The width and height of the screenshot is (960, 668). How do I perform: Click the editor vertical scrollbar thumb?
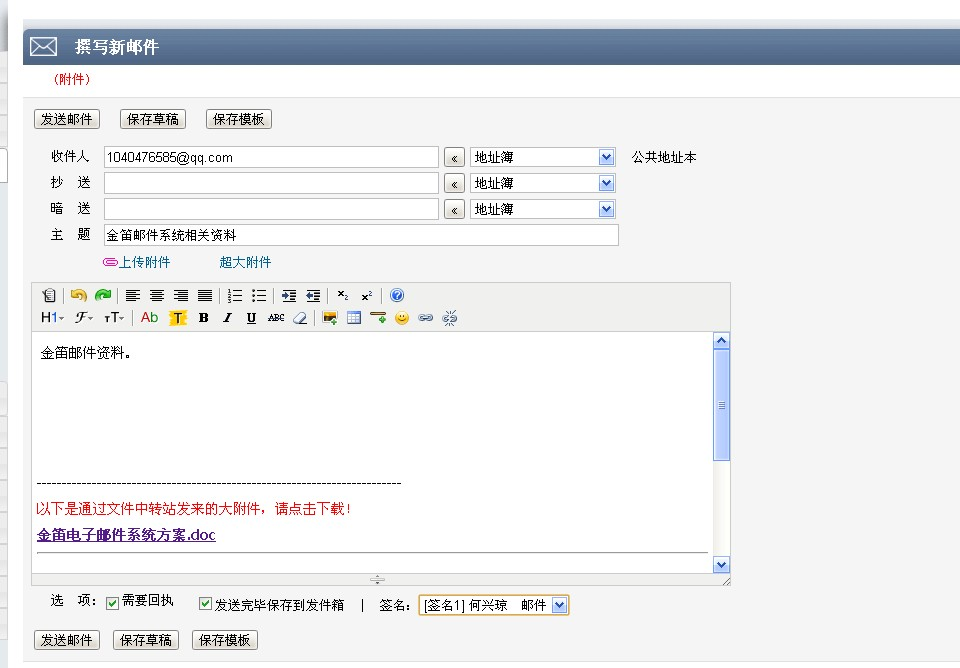(x=721, y=405)
